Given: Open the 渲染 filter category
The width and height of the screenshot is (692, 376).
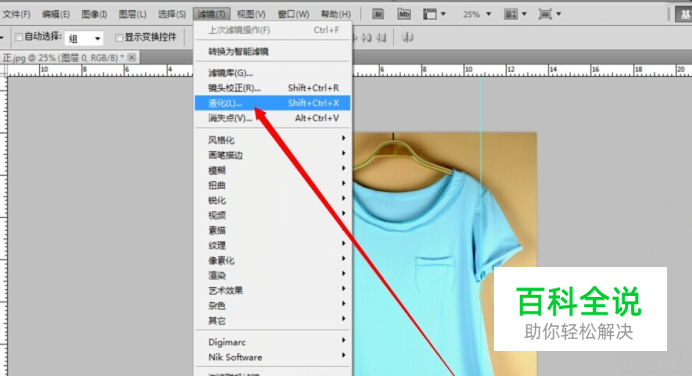Looking at the screenshot, I should [272, 275].
